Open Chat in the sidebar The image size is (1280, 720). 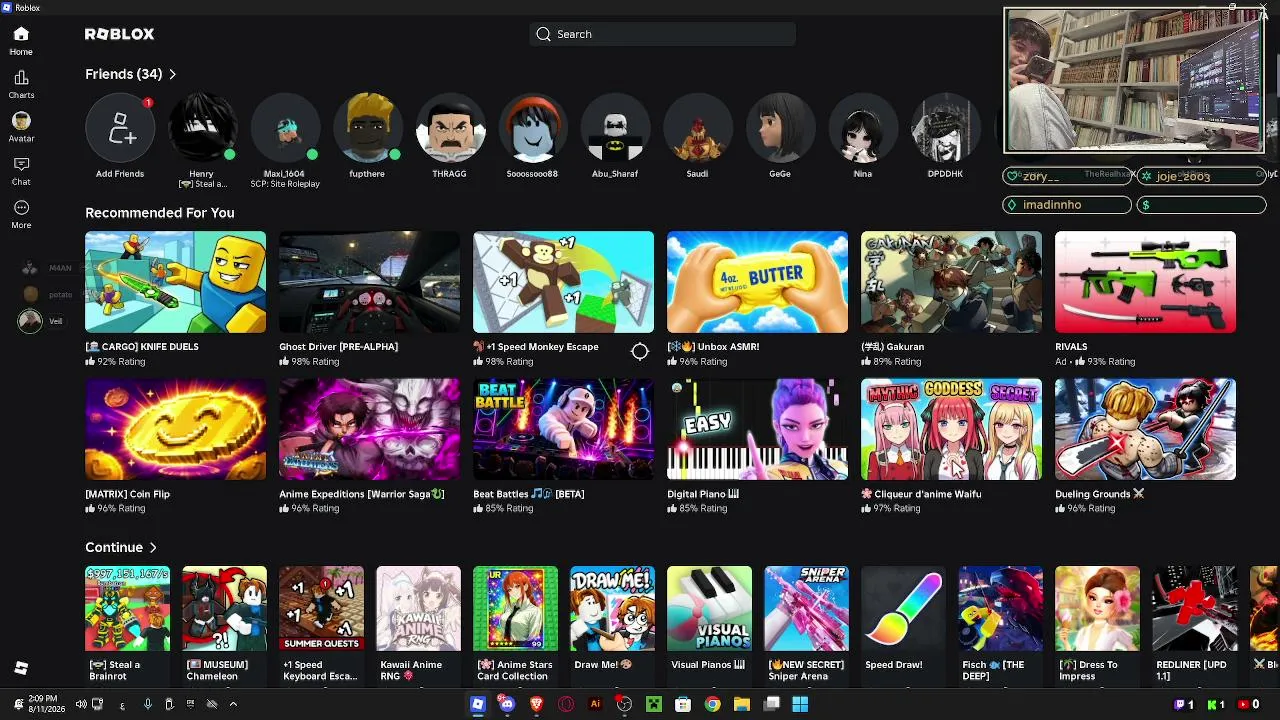pyautogui.click(x=21, y=171)
